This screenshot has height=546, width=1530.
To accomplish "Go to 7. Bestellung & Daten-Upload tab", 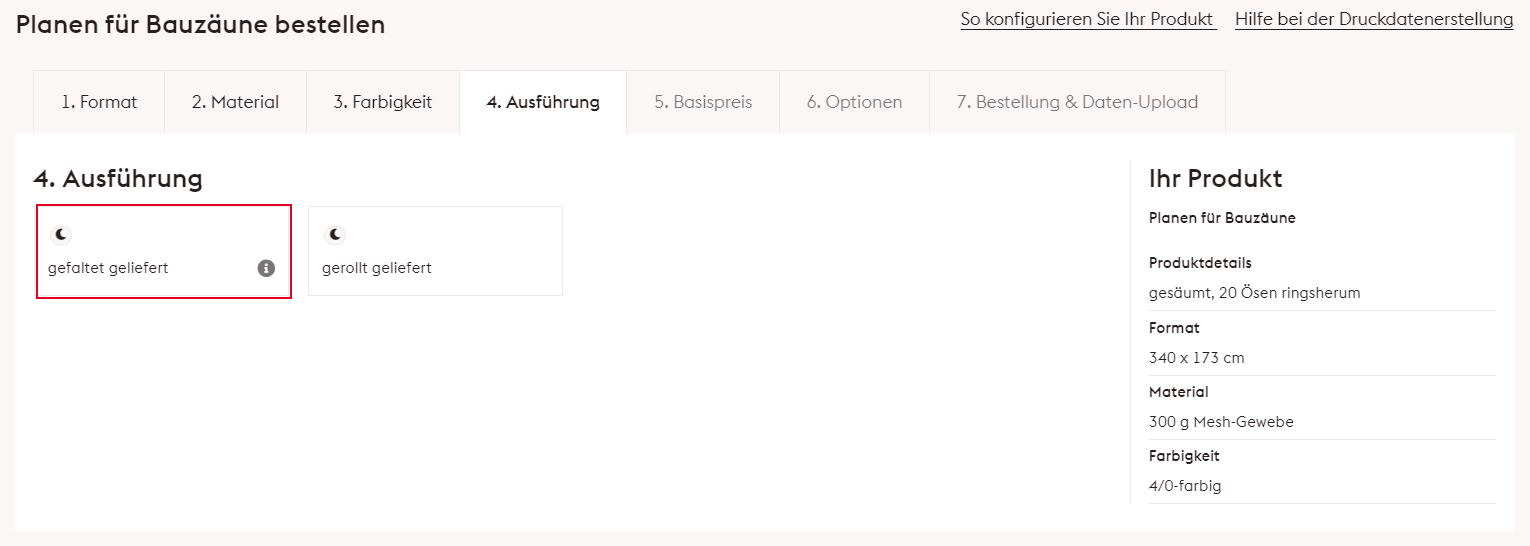I will [x=1077, y=102].
